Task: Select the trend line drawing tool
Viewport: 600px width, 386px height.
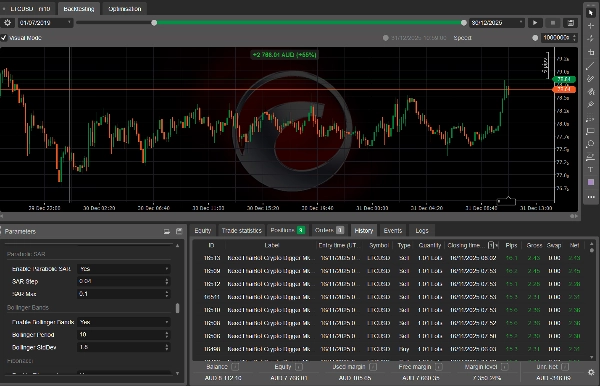Action: [591, 65]
